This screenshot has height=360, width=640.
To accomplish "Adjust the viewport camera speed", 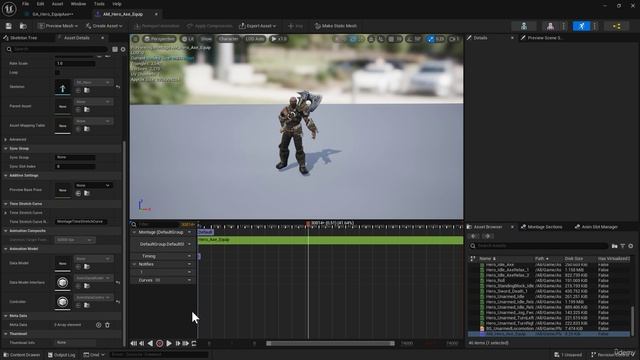I will click(454, 39).
